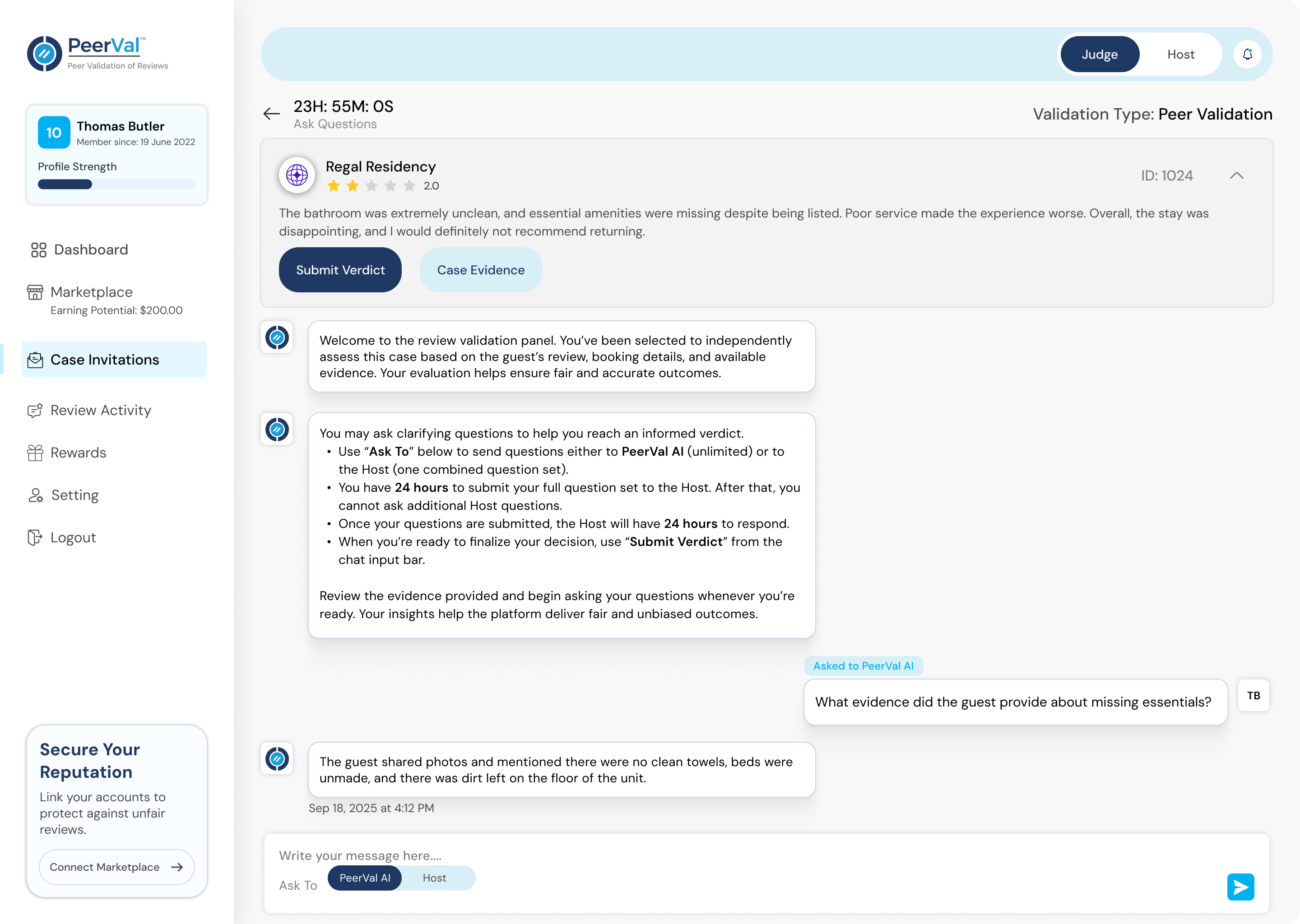Switch to Host role in top toggle
This screenshot has height=924, width=1300.
click(1180, 55)
